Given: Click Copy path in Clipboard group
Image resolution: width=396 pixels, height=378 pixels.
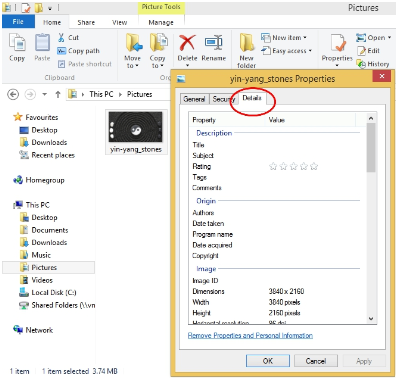Looking at the screenshot, I should click(x=79, y=51).
